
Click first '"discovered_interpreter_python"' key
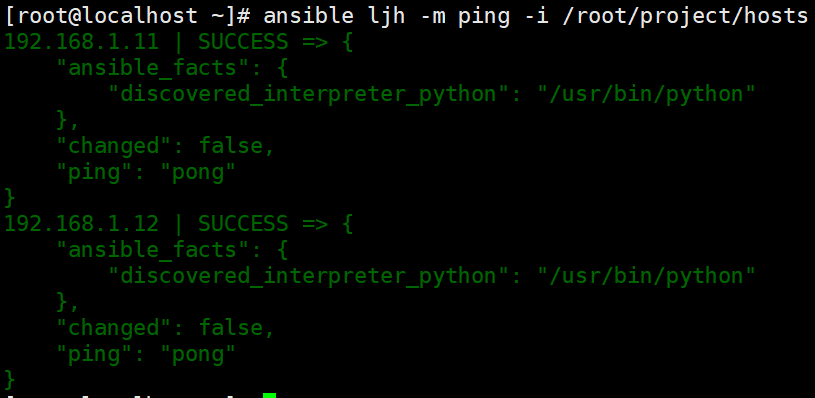(309, 95)
